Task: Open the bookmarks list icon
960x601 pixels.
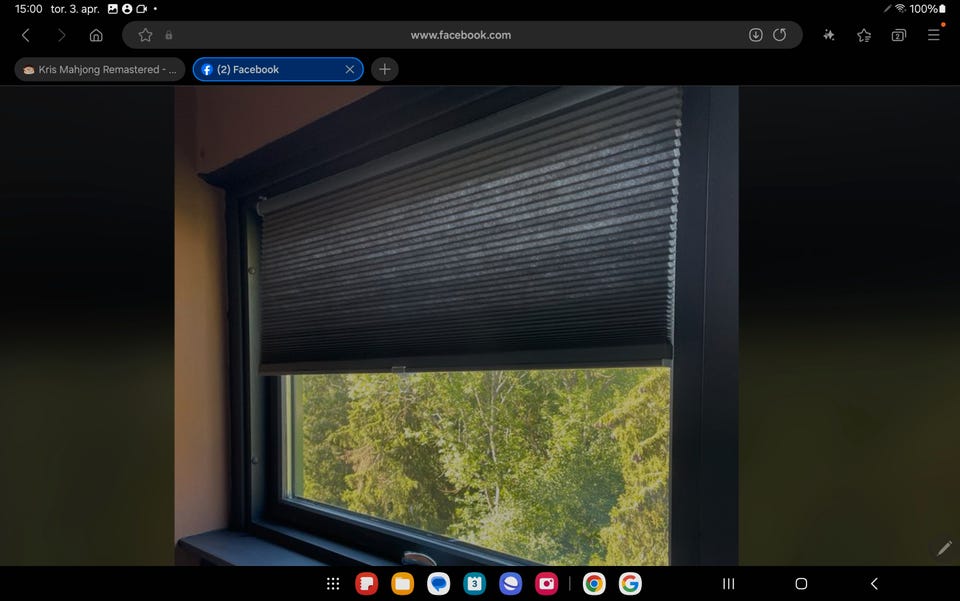Action: click(864, 35)
